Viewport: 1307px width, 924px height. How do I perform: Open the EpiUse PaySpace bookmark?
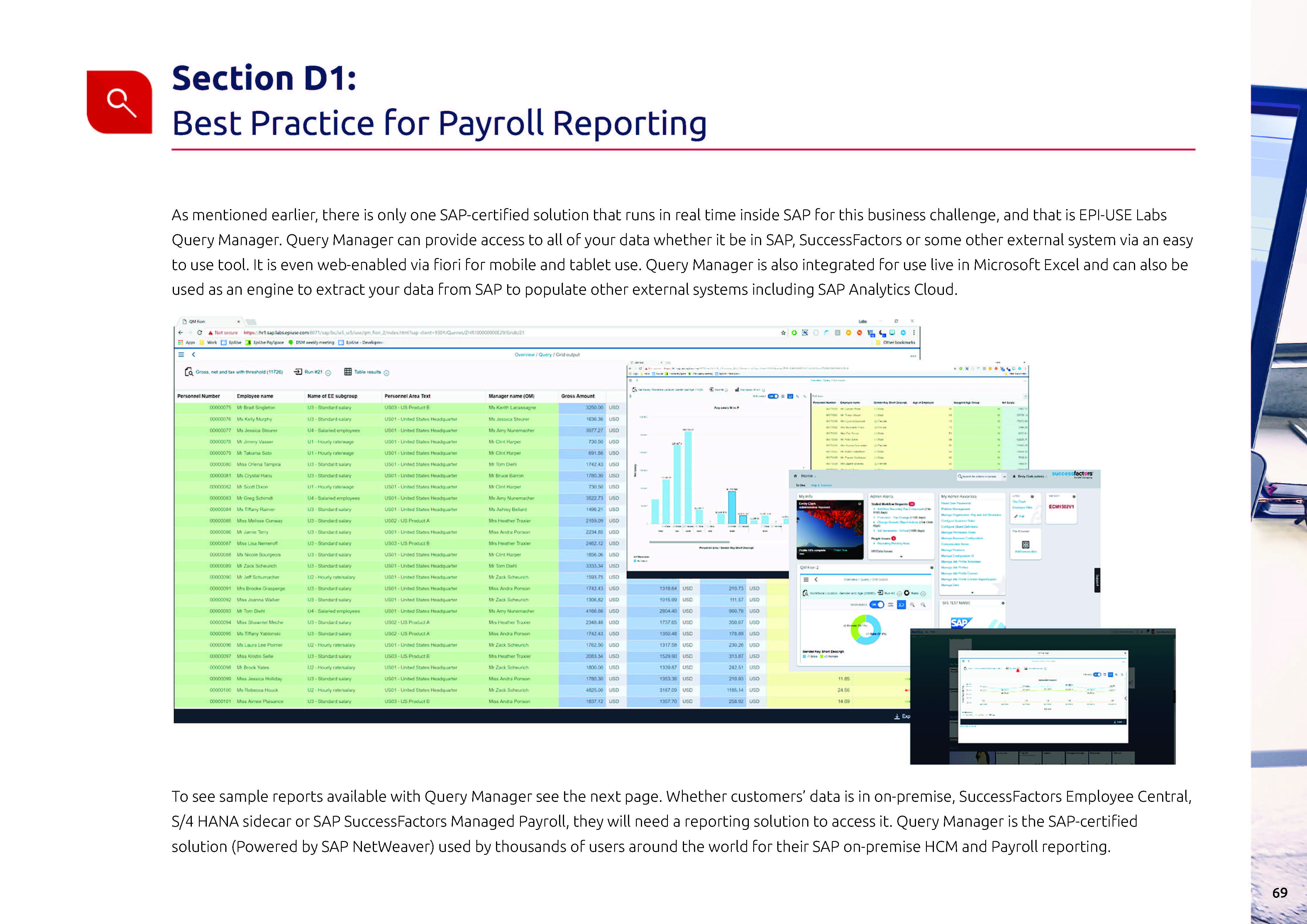pos(265,343)
